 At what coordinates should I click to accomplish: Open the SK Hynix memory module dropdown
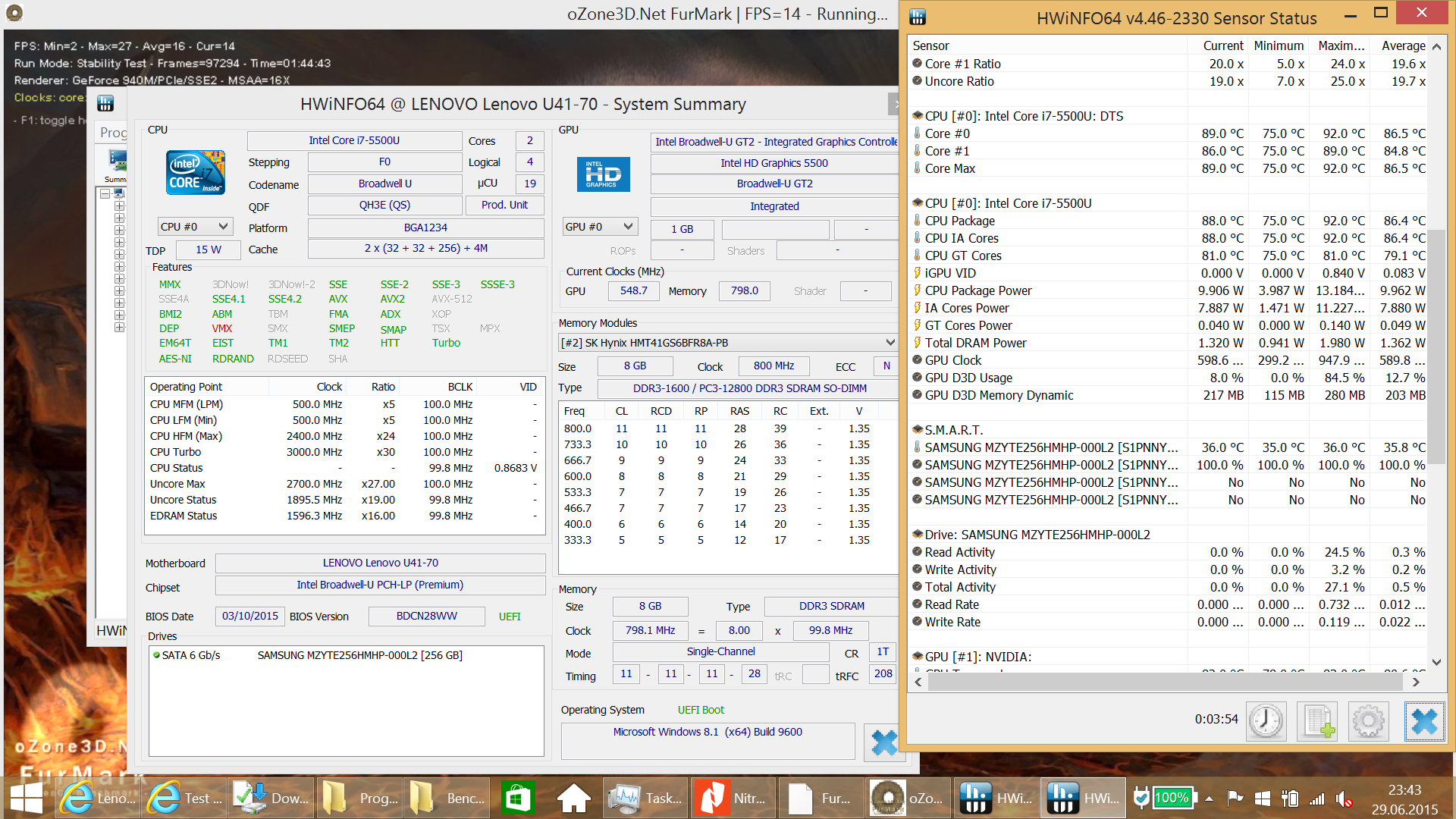coord(728,343)
